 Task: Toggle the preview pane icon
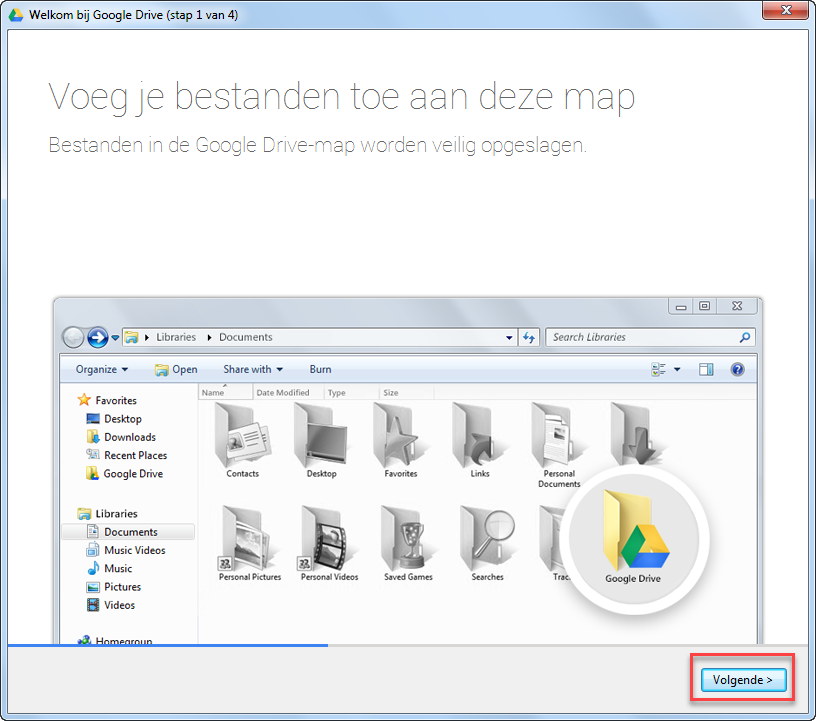coord(706,370)
